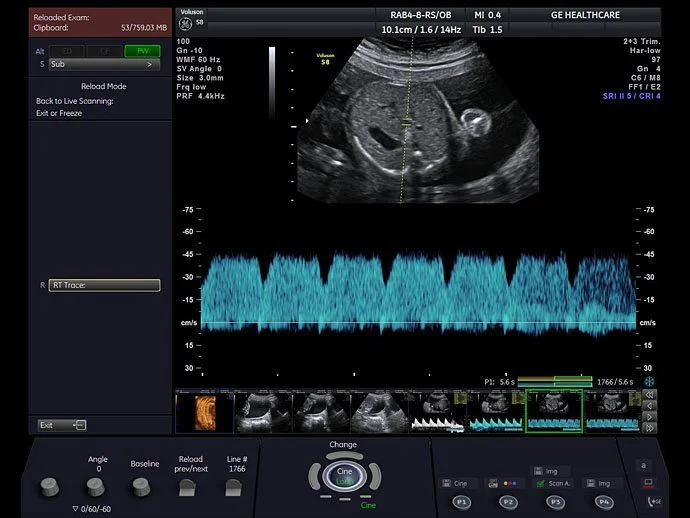Select the greyed CF mode tab
690x518 pixels.
[x=104, y=51]
